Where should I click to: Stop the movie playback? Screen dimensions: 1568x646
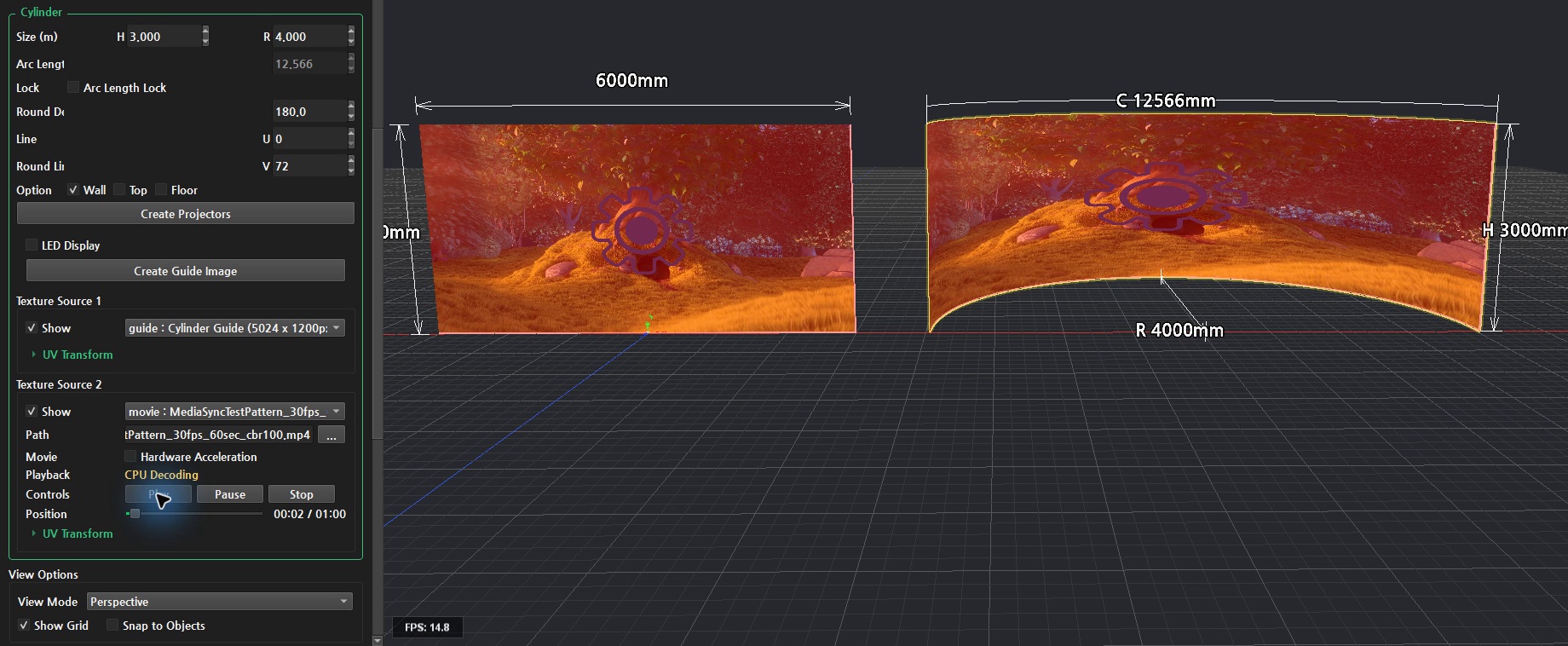(302, 494)
